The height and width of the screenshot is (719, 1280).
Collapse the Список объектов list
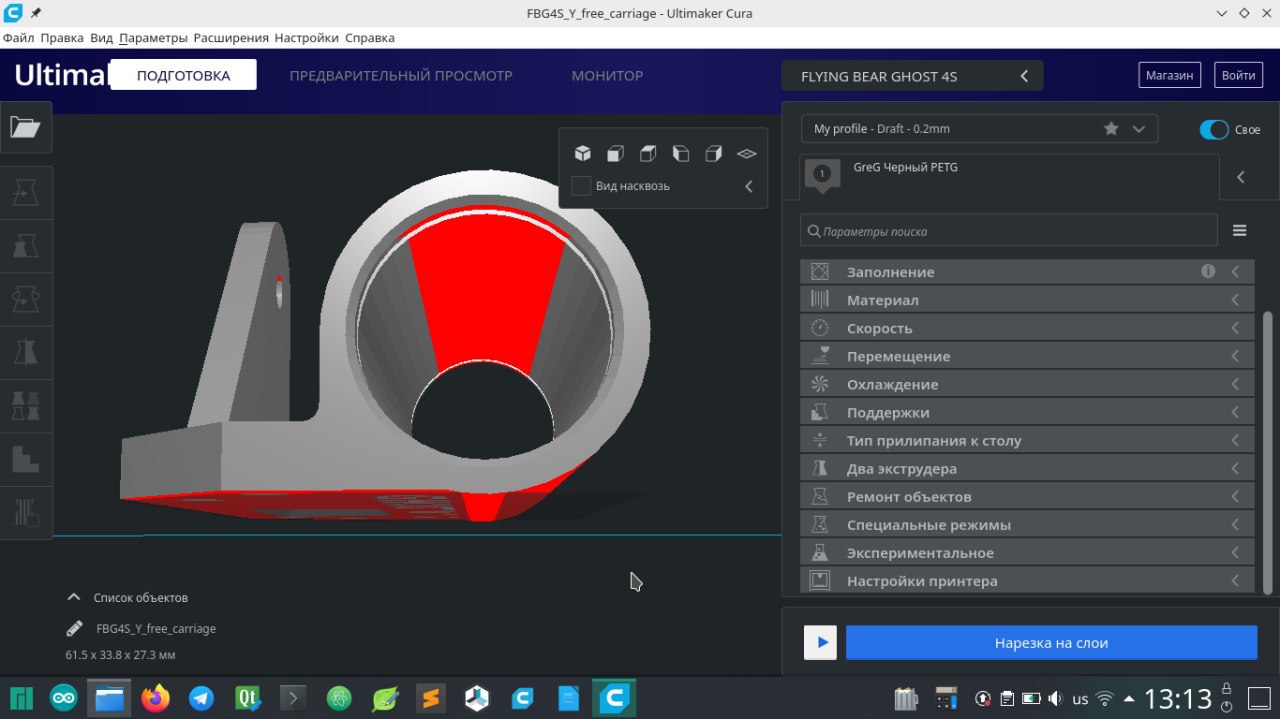click(x=73, y=597)
